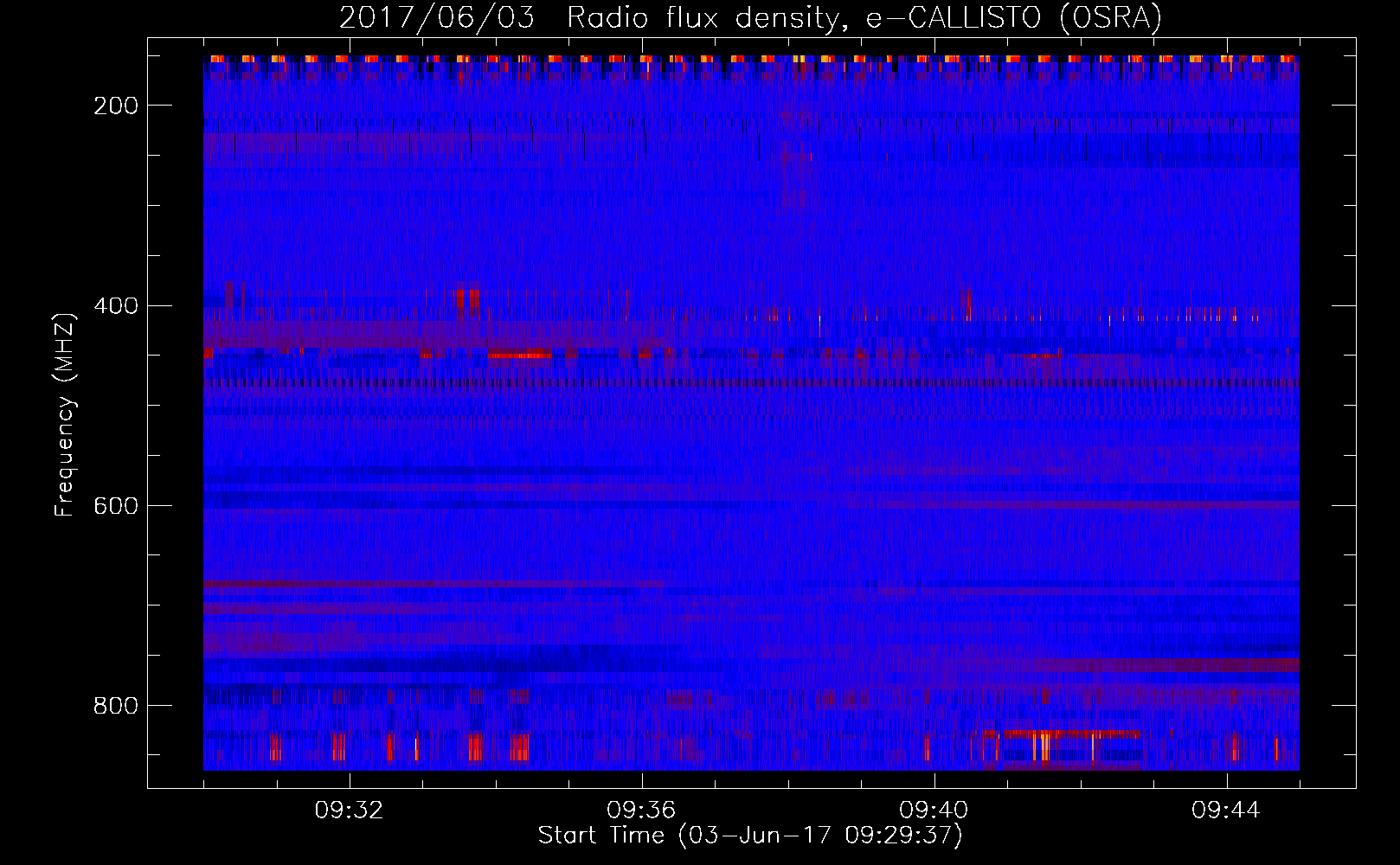This screenshot has height=865, width=1400.
Task: Click the 09:36 time tick label
Action: pyautogui.click(x=642, y=811)
